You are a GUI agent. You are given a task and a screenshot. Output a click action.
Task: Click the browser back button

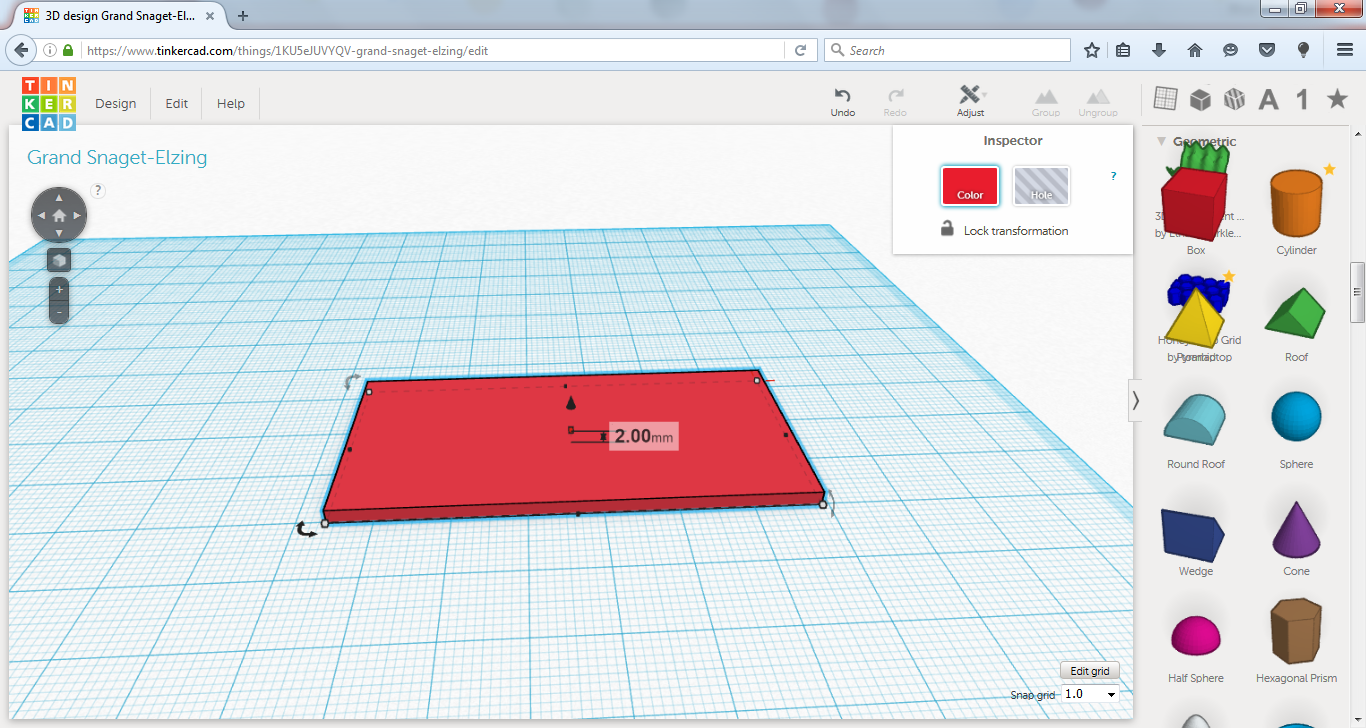(x=20, y=50)
